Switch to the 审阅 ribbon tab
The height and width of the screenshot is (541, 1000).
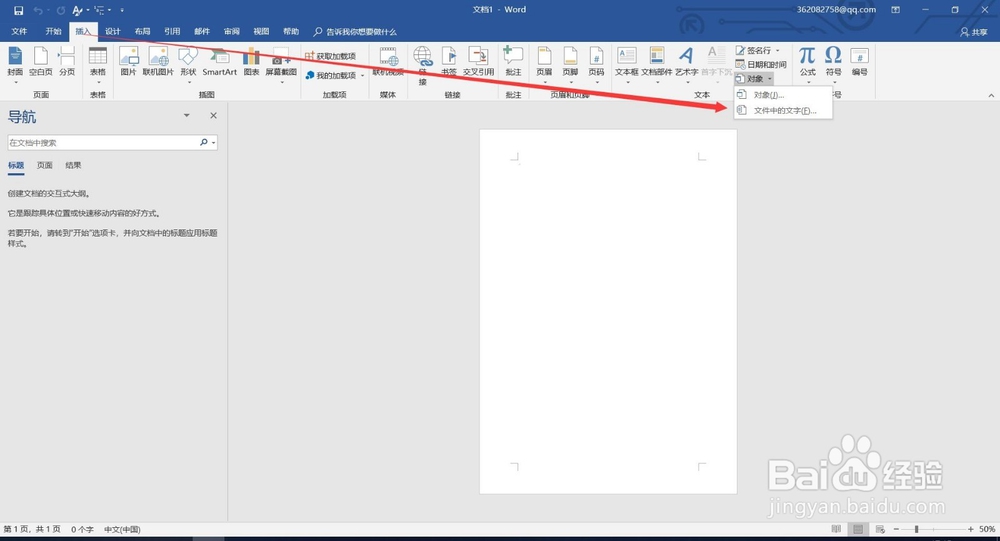(232, 31)
